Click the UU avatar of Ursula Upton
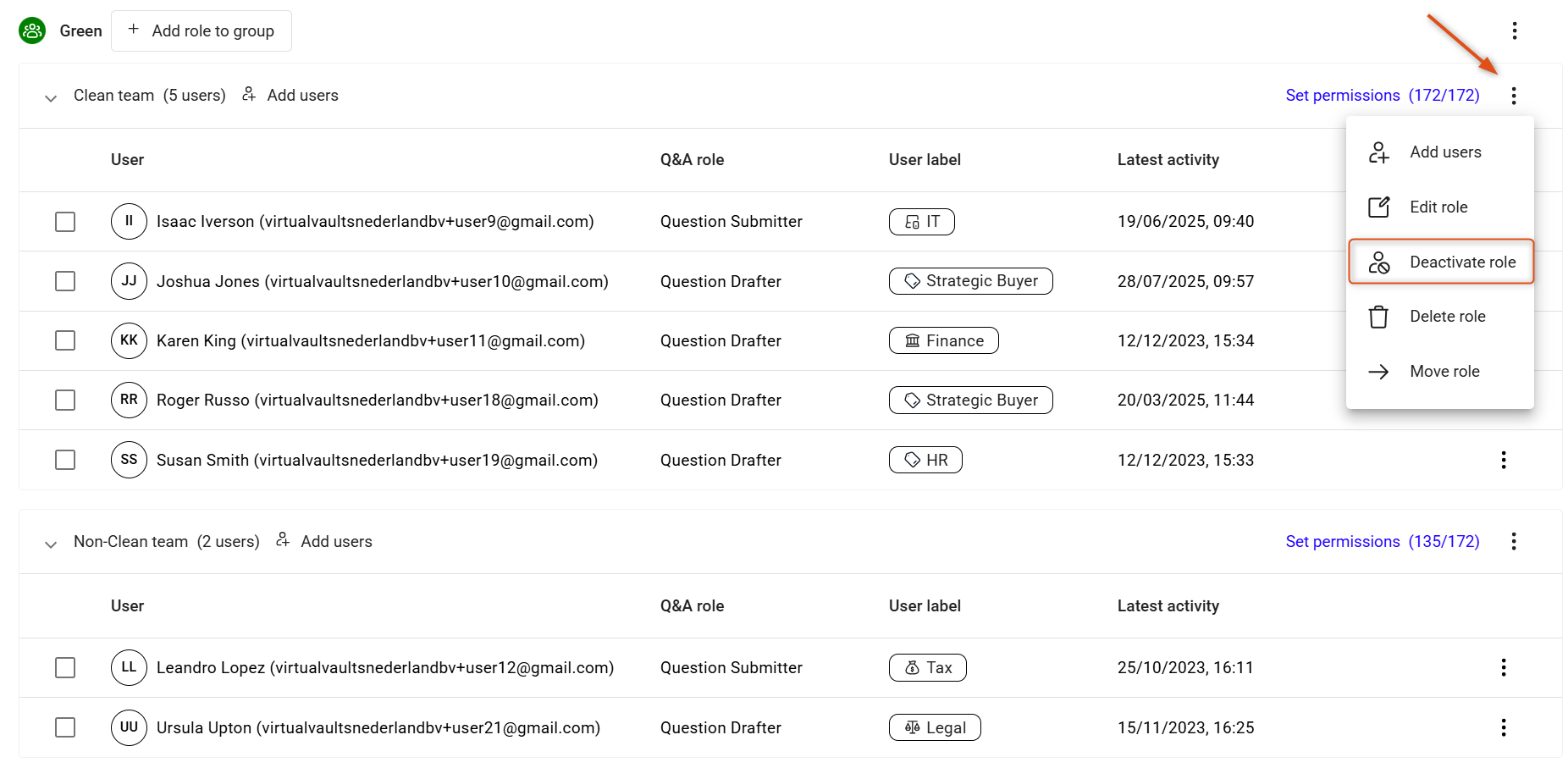Viewport: 1568px width, 768px height. click(x=129, y=727)
